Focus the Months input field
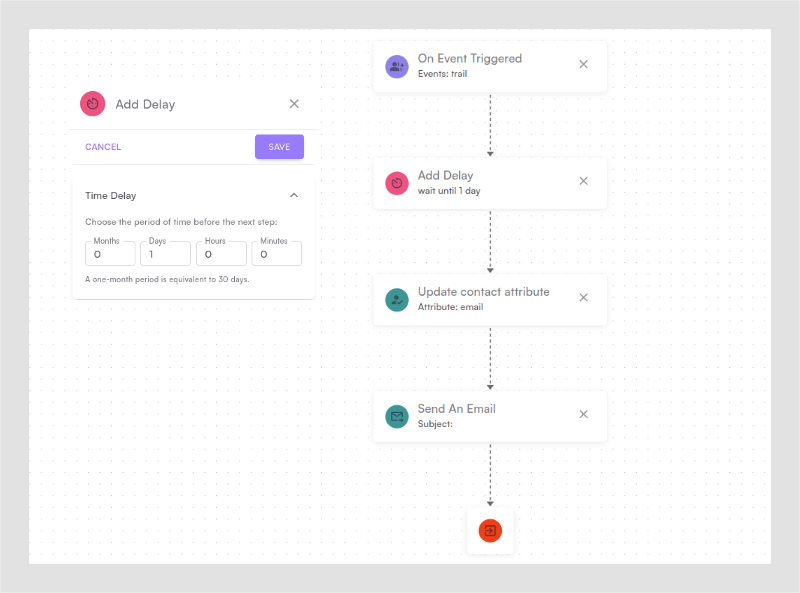This screenshot has height=593, width=800. pos(110,254)
